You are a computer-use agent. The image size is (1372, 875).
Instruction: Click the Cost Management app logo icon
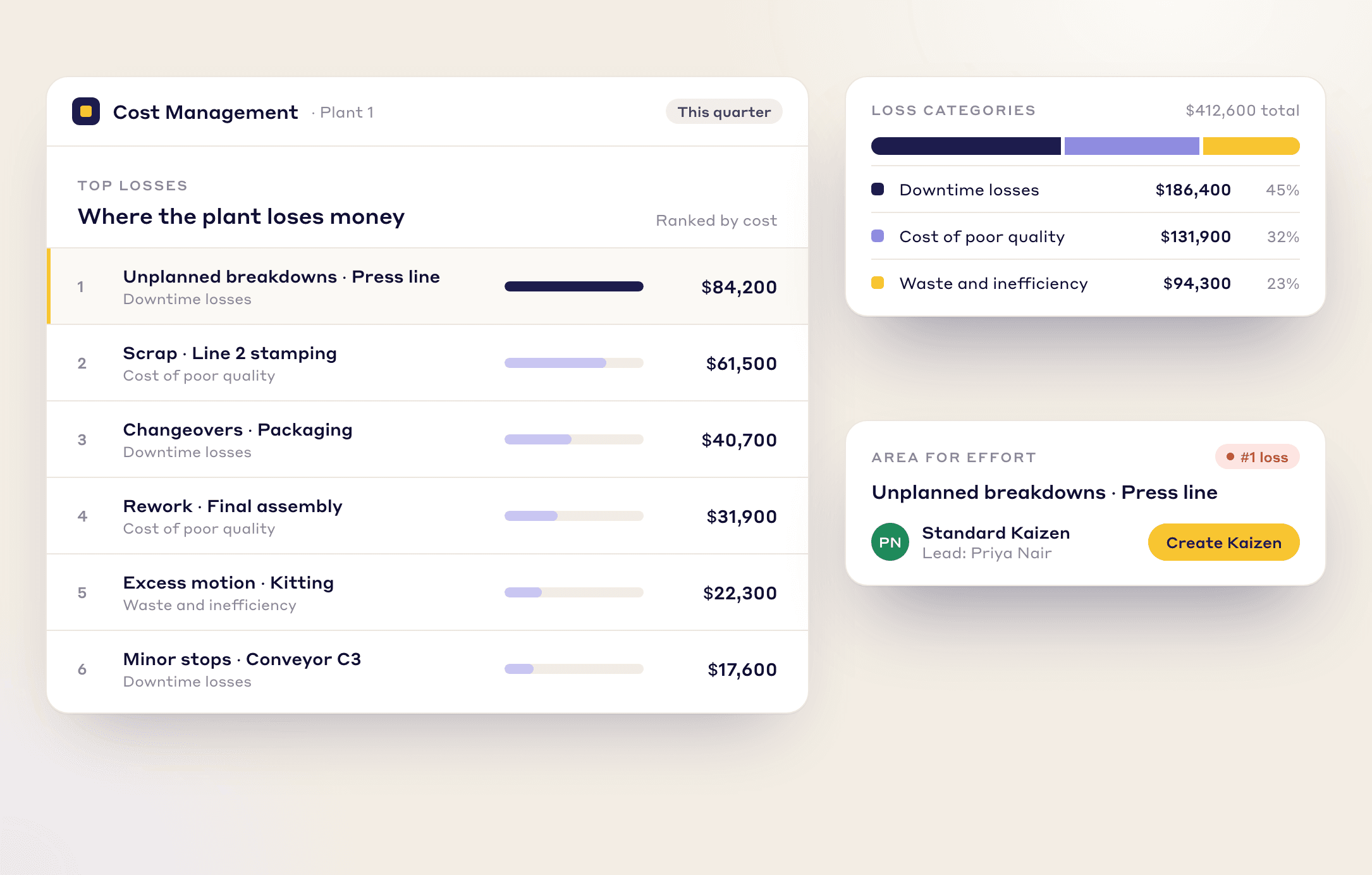[x=86, y=111]
